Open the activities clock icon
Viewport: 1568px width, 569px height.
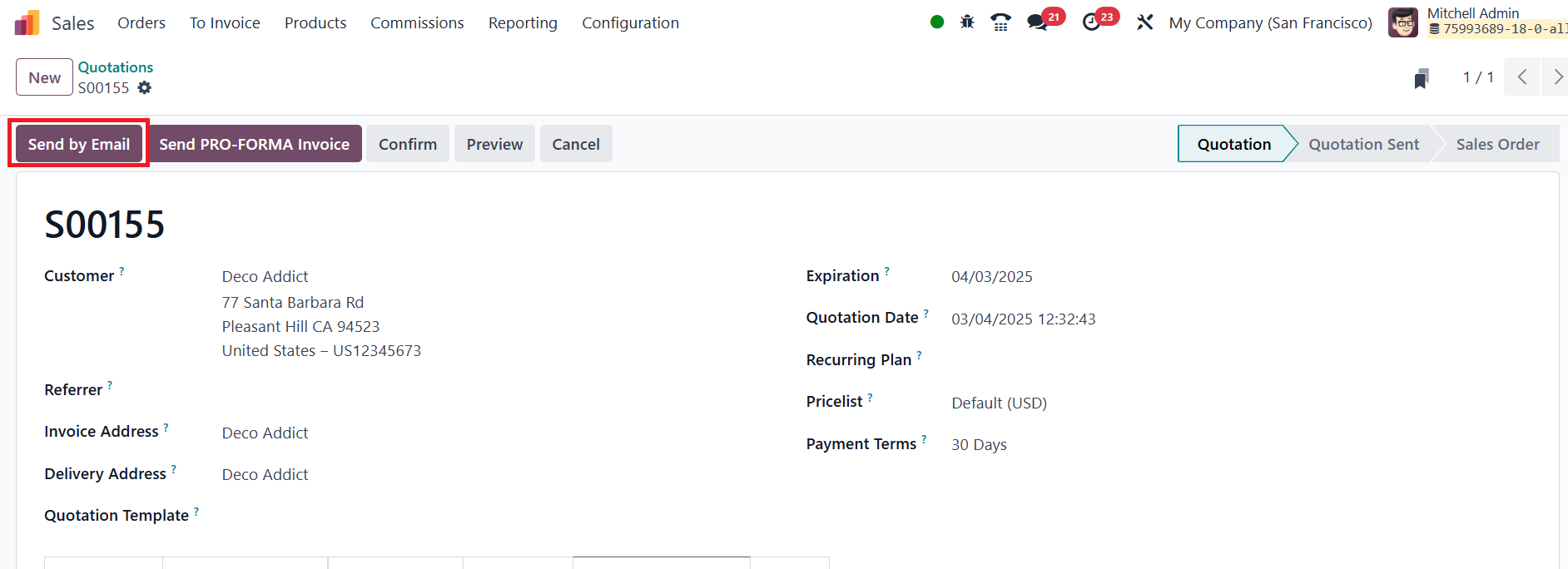pyautogui.click(x=1092, y=22)
